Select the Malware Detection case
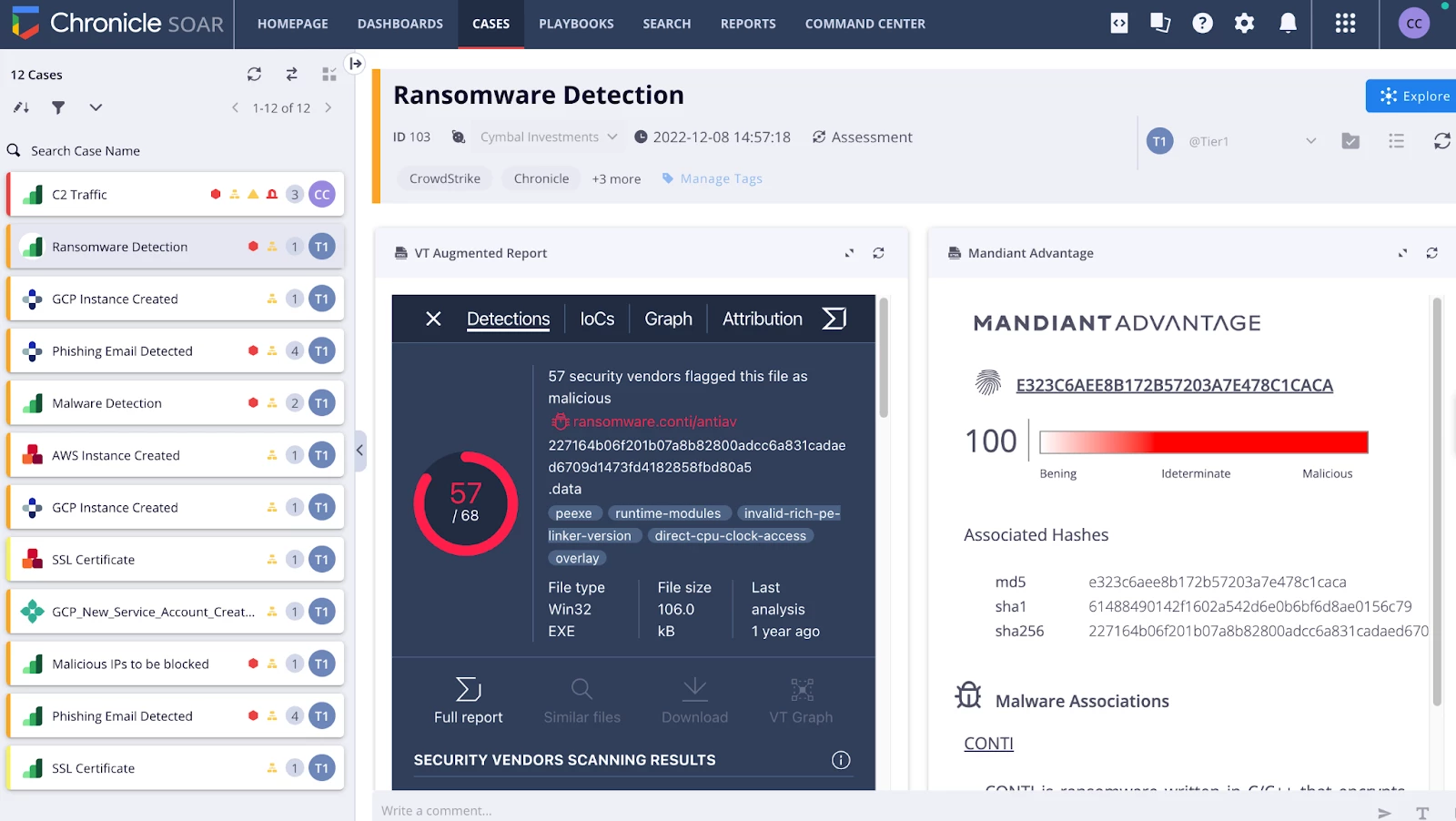The height and width of the screenshot is (821, 1456). click(176, 403)
